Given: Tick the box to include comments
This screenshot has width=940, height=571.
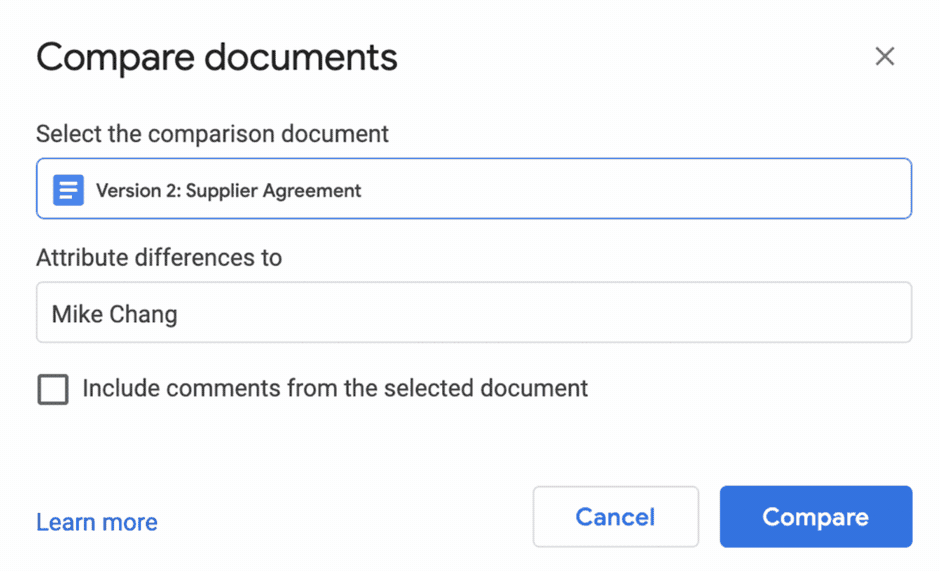Looking at the screenshot, I should (53, 389).
